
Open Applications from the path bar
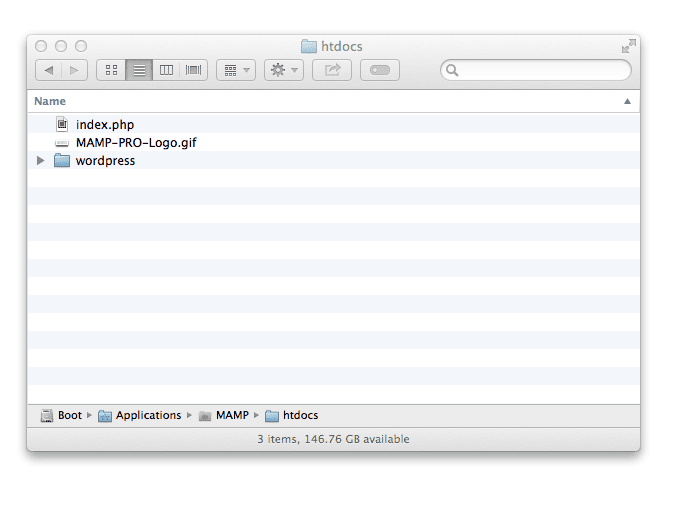[x=149, y=415]
